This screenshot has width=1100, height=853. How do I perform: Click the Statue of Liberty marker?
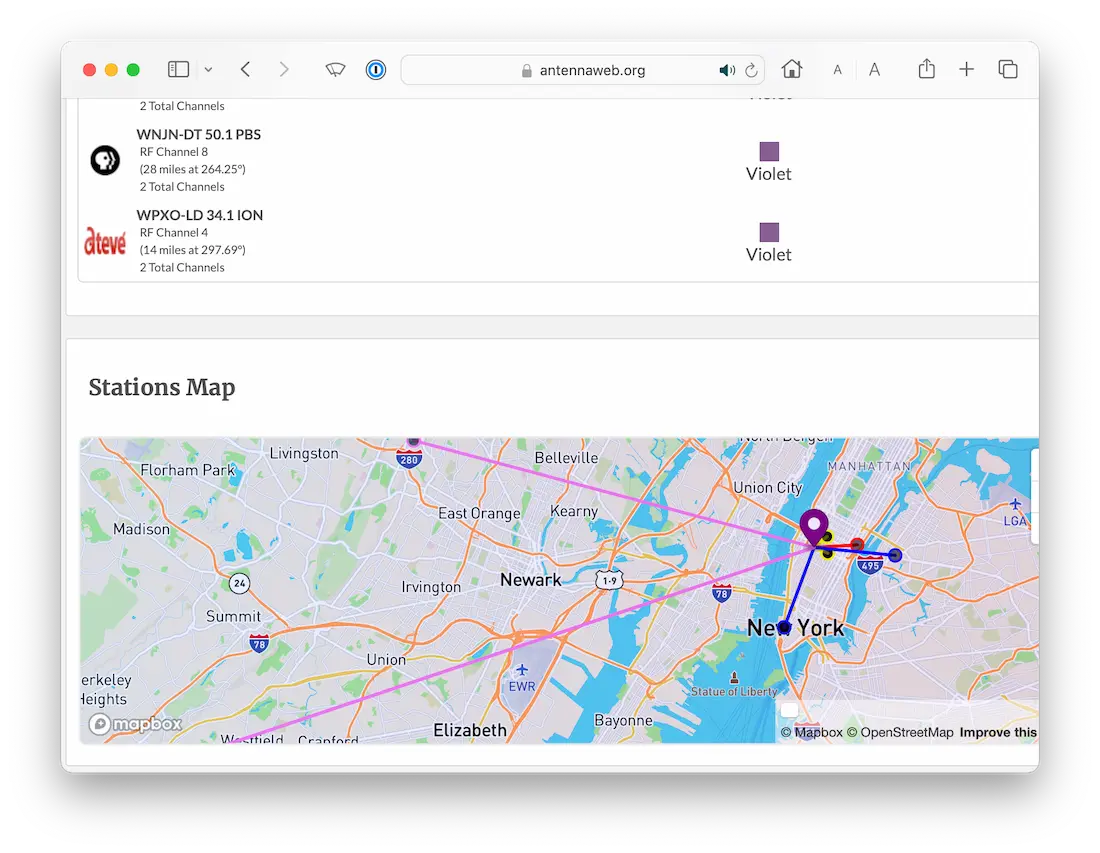coord(735,678)
